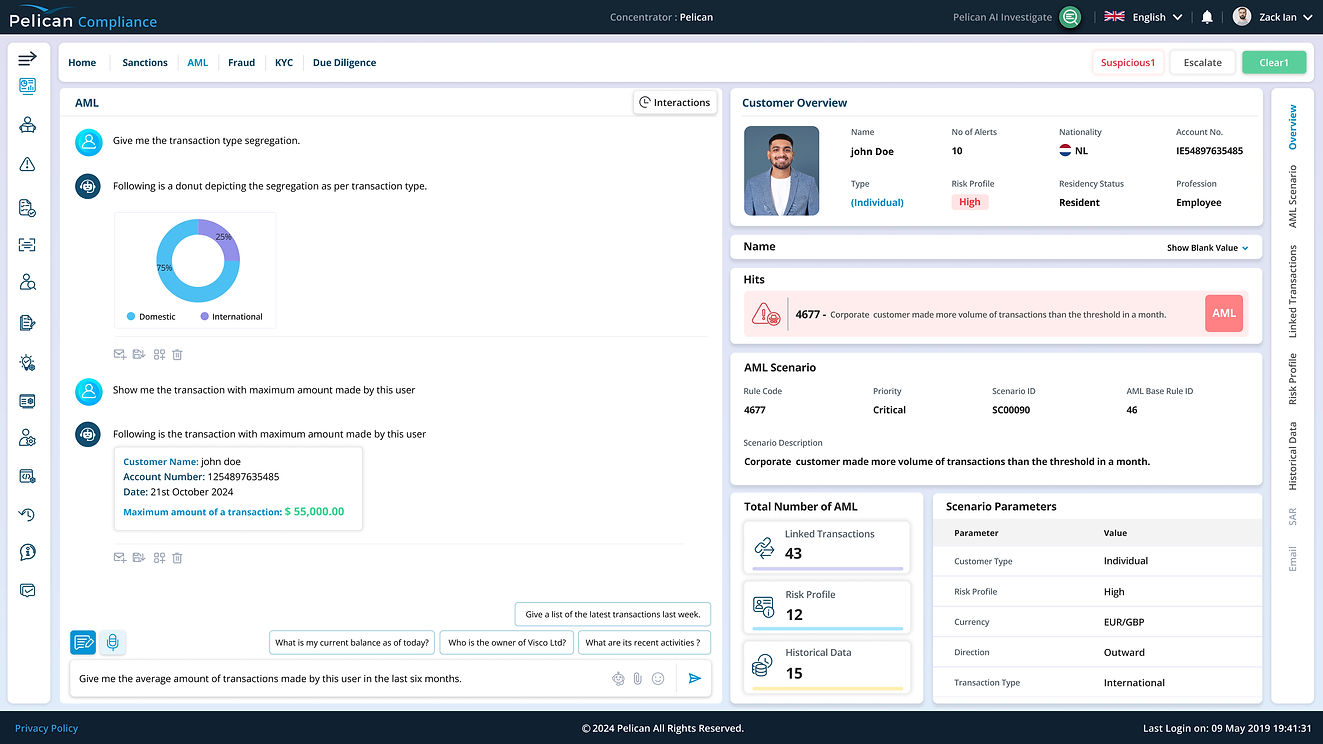Click the hamburger menu expand arrow icon
This screenshot has height=744, width=1323.
27,59
